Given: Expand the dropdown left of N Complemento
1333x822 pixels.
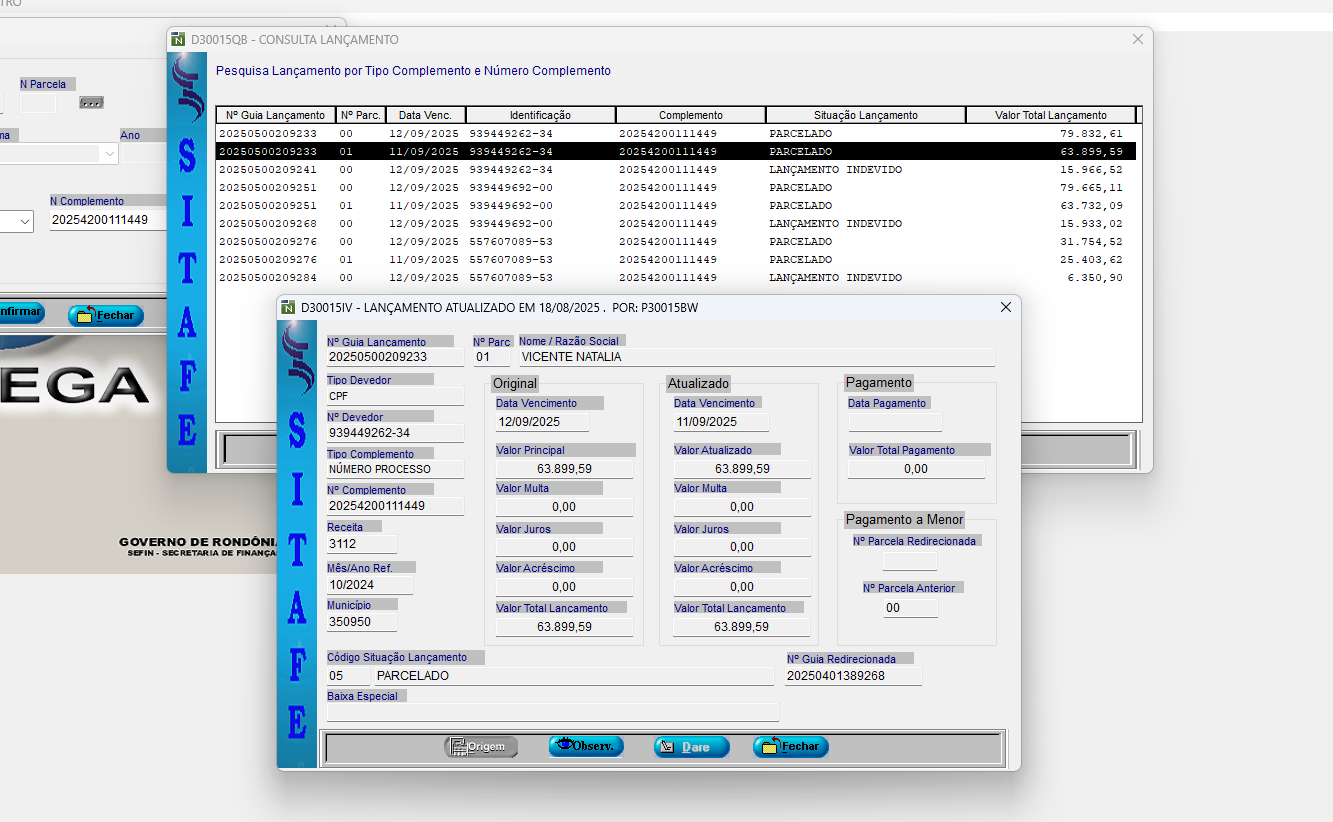Looking at the screenshot, I should coord(23,221).
